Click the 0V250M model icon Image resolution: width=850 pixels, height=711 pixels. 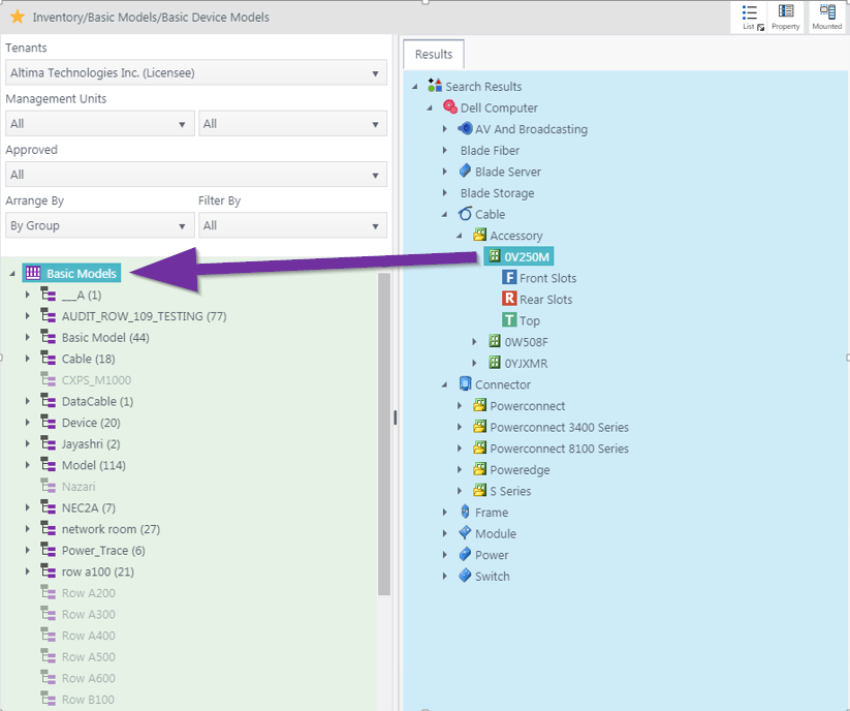(494, 256)
